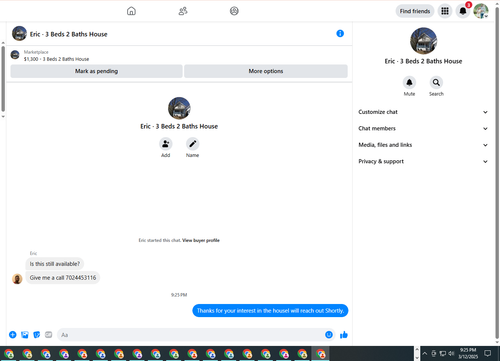The image size is (500, 361).
Task: Click the Add people icon
Action: coord(166,144)
